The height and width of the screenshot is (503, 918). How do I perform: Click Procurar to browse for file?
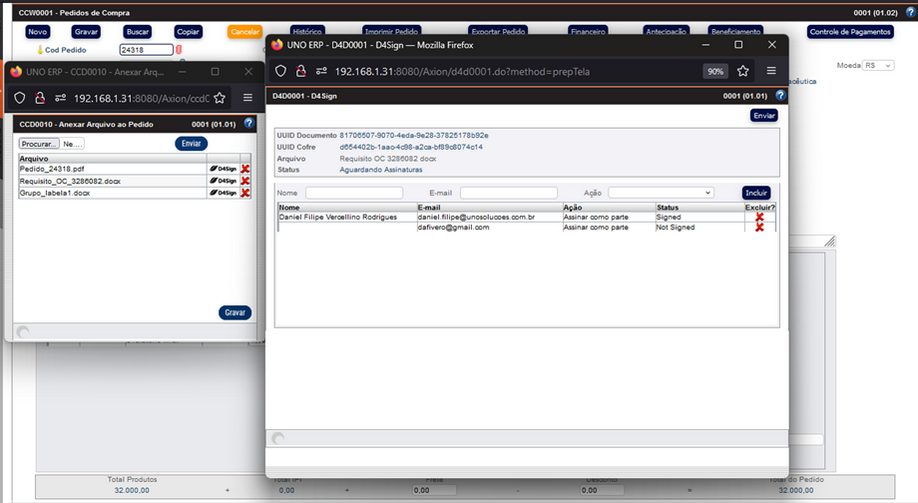pyautogui.click(x=39, y=144)
